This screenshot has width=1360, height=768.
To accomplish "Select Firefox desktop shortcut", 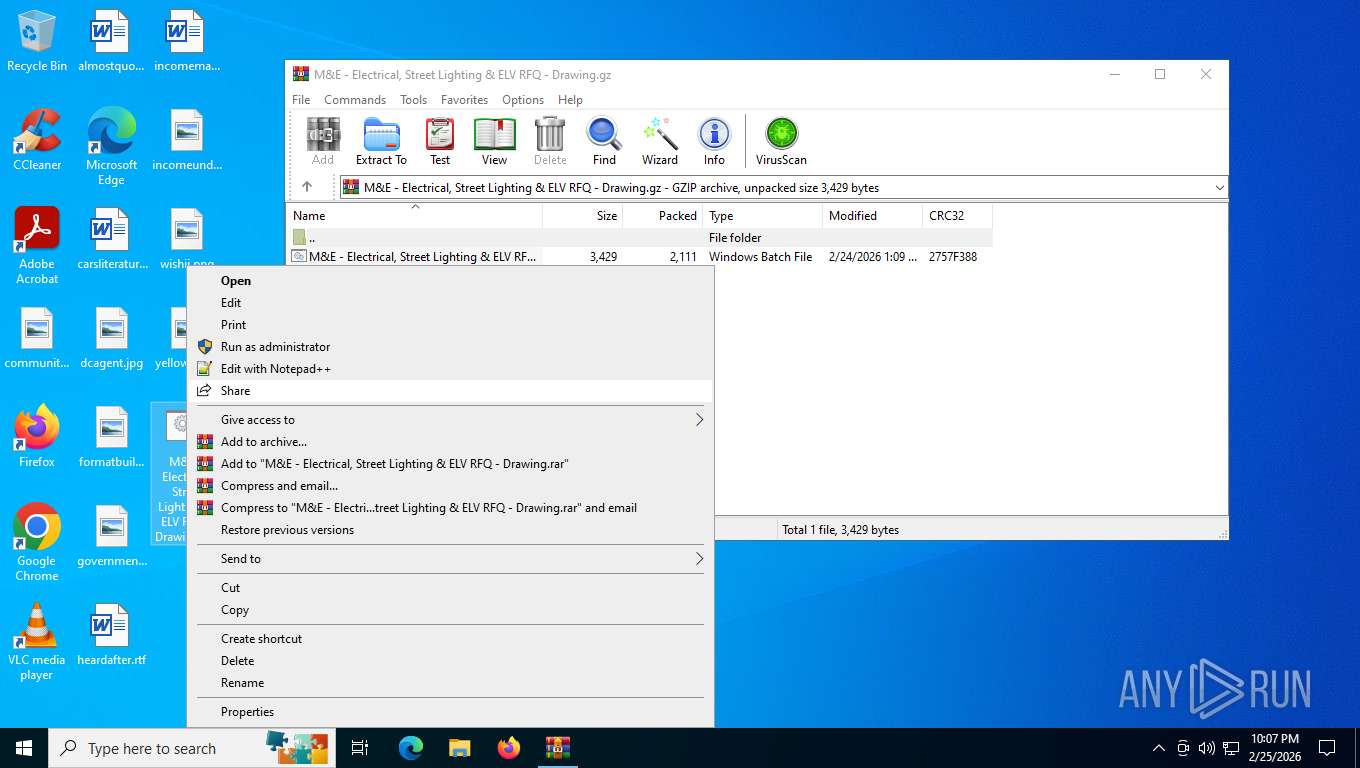I will click(x=37, y=437).
